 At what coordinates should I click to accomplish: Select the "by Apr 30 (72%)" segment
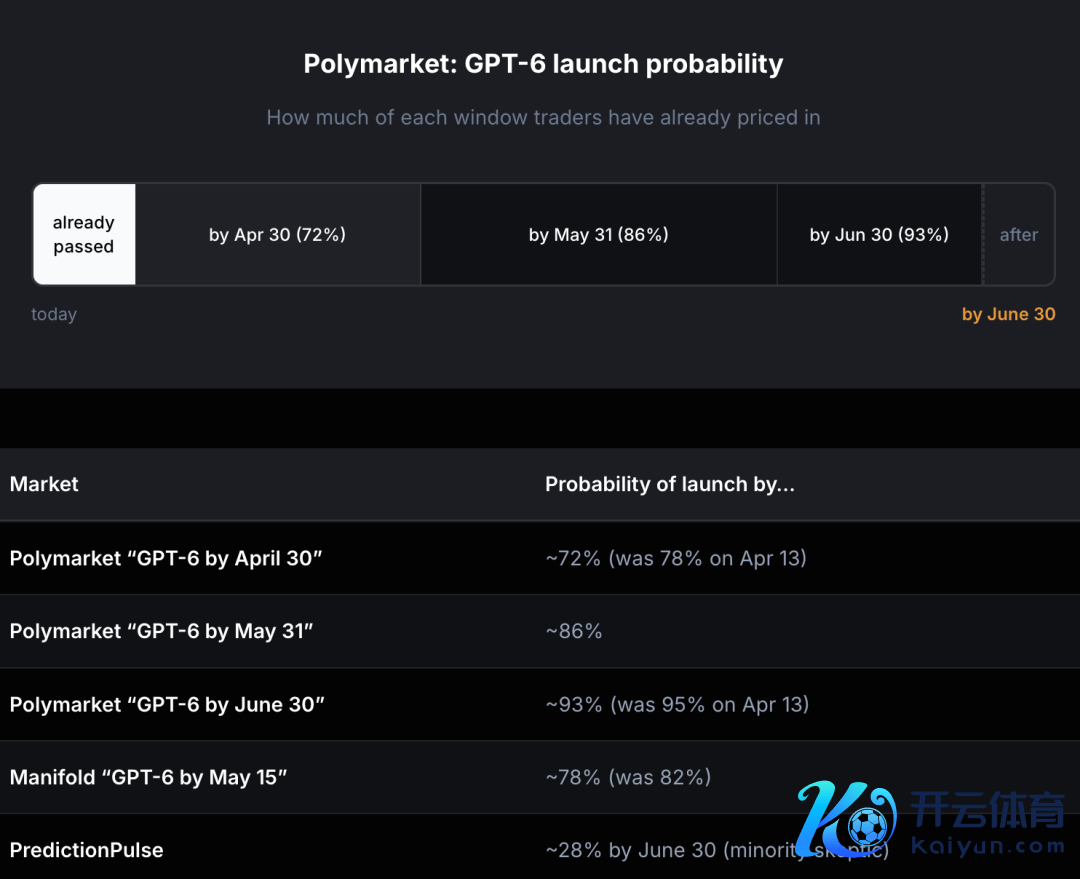click(277, 235)
